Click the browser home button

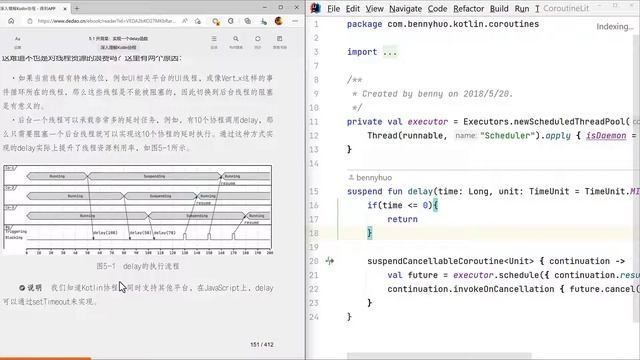click(11, 21)
